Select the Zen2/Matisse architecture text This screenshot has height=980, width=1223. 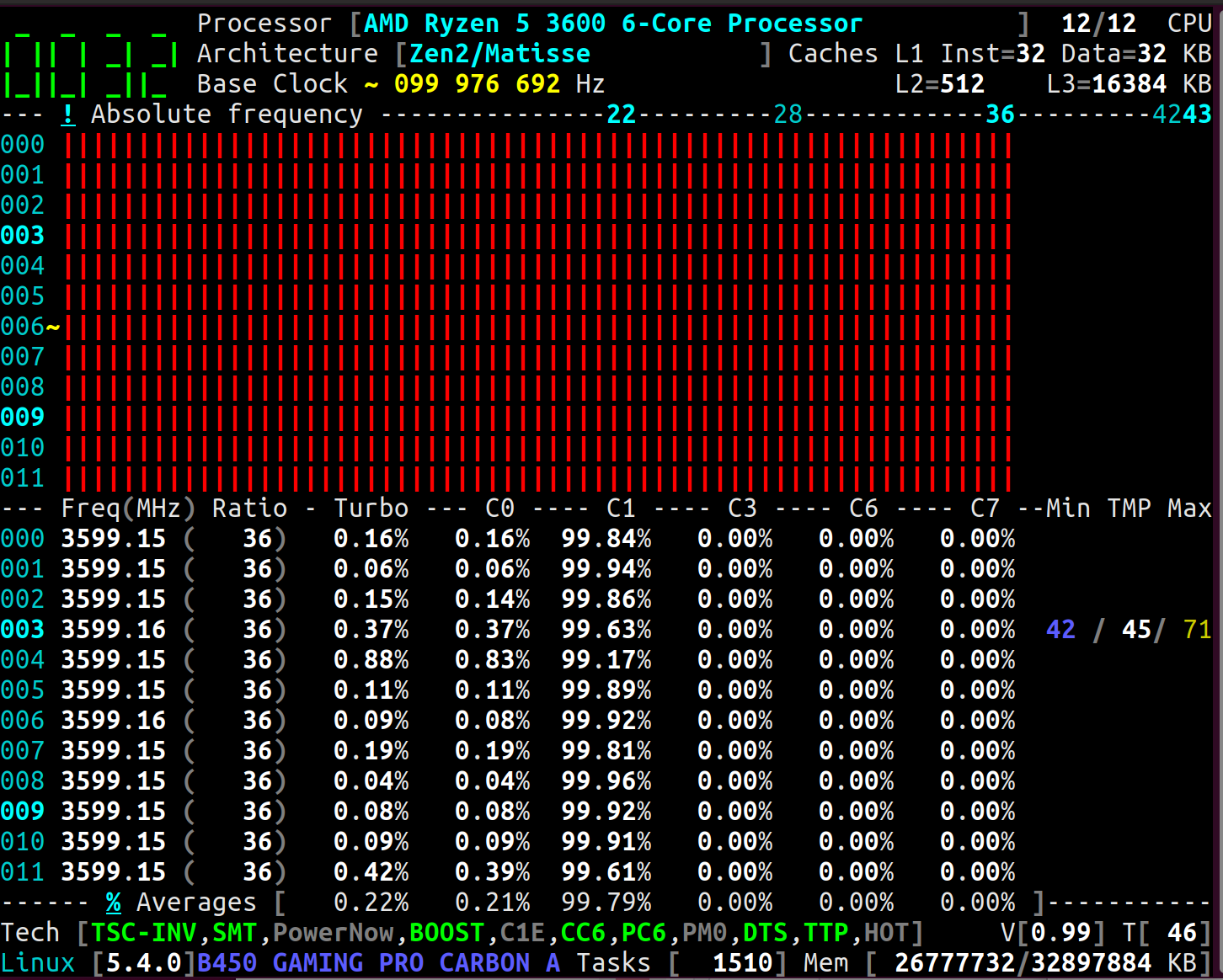(500, 54)
